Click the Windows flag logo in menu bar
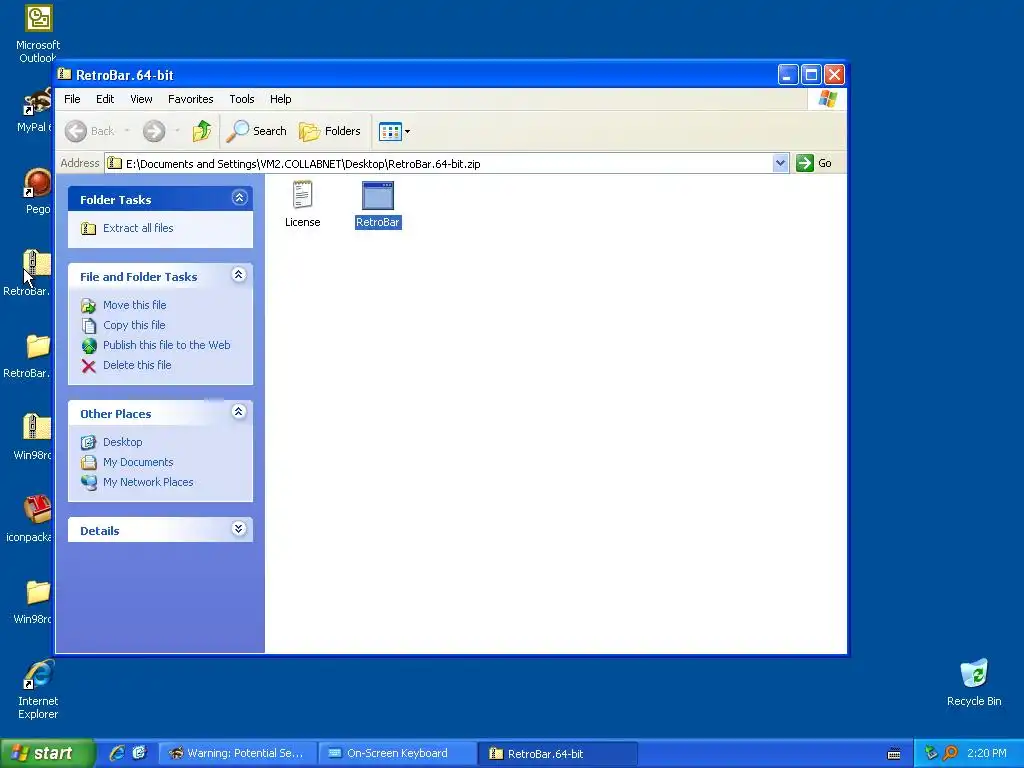1024x768 pixels. (x=827, y=99)
